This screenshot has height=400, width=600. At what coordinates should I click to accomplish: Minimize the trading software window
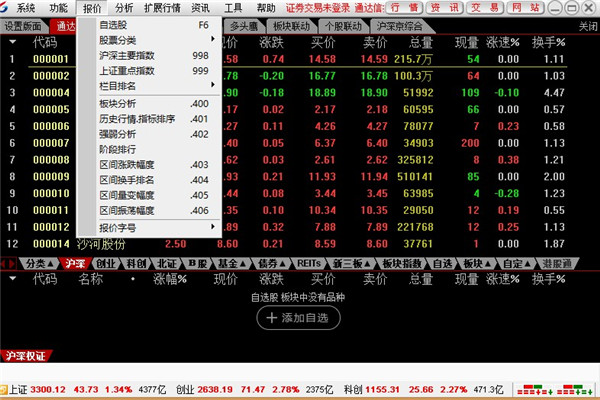[555, 8]
